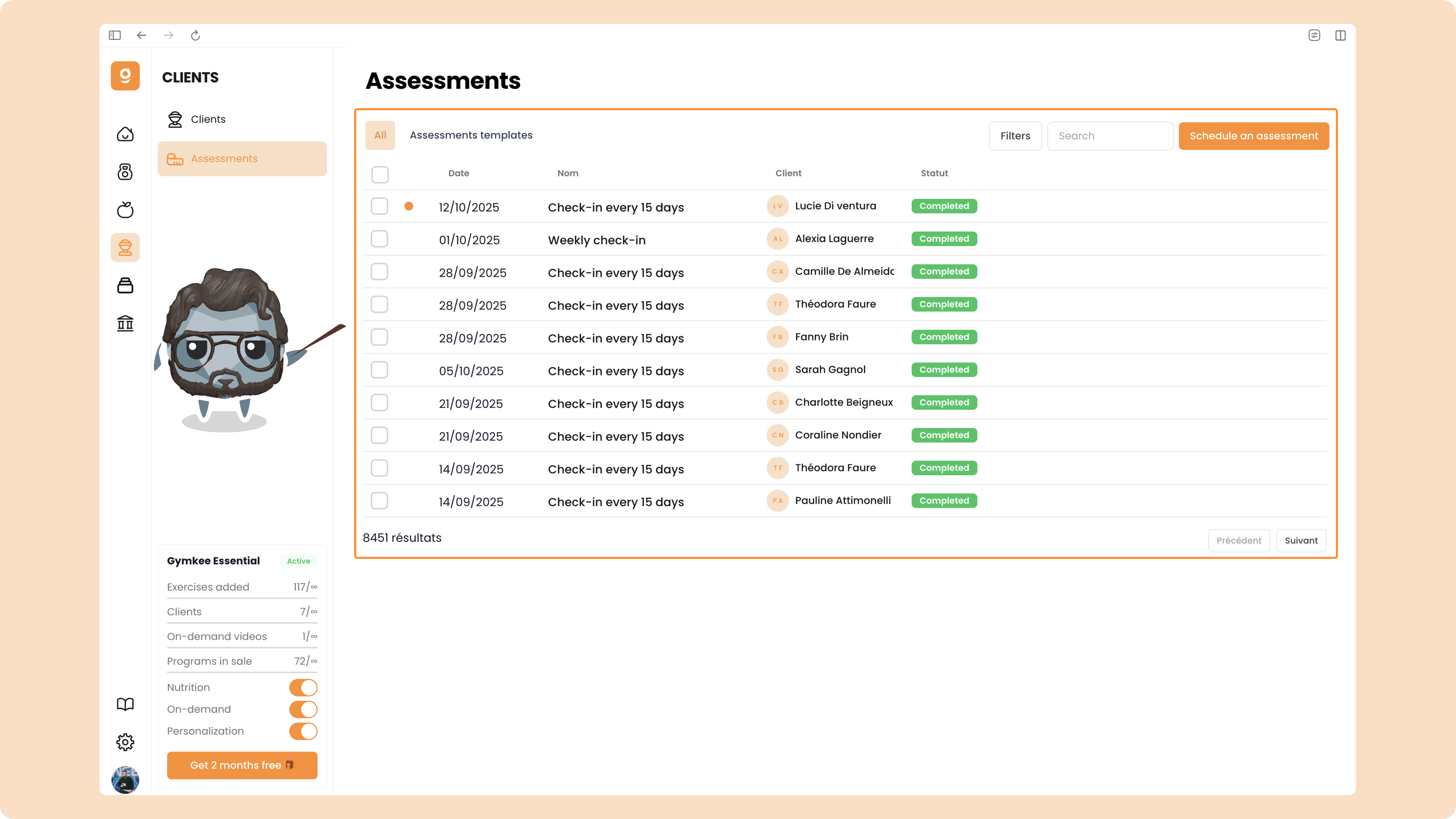This screenshot has height=819, width=1456.
Task: Open the Filters dropdown
Action: point(1015,136)
